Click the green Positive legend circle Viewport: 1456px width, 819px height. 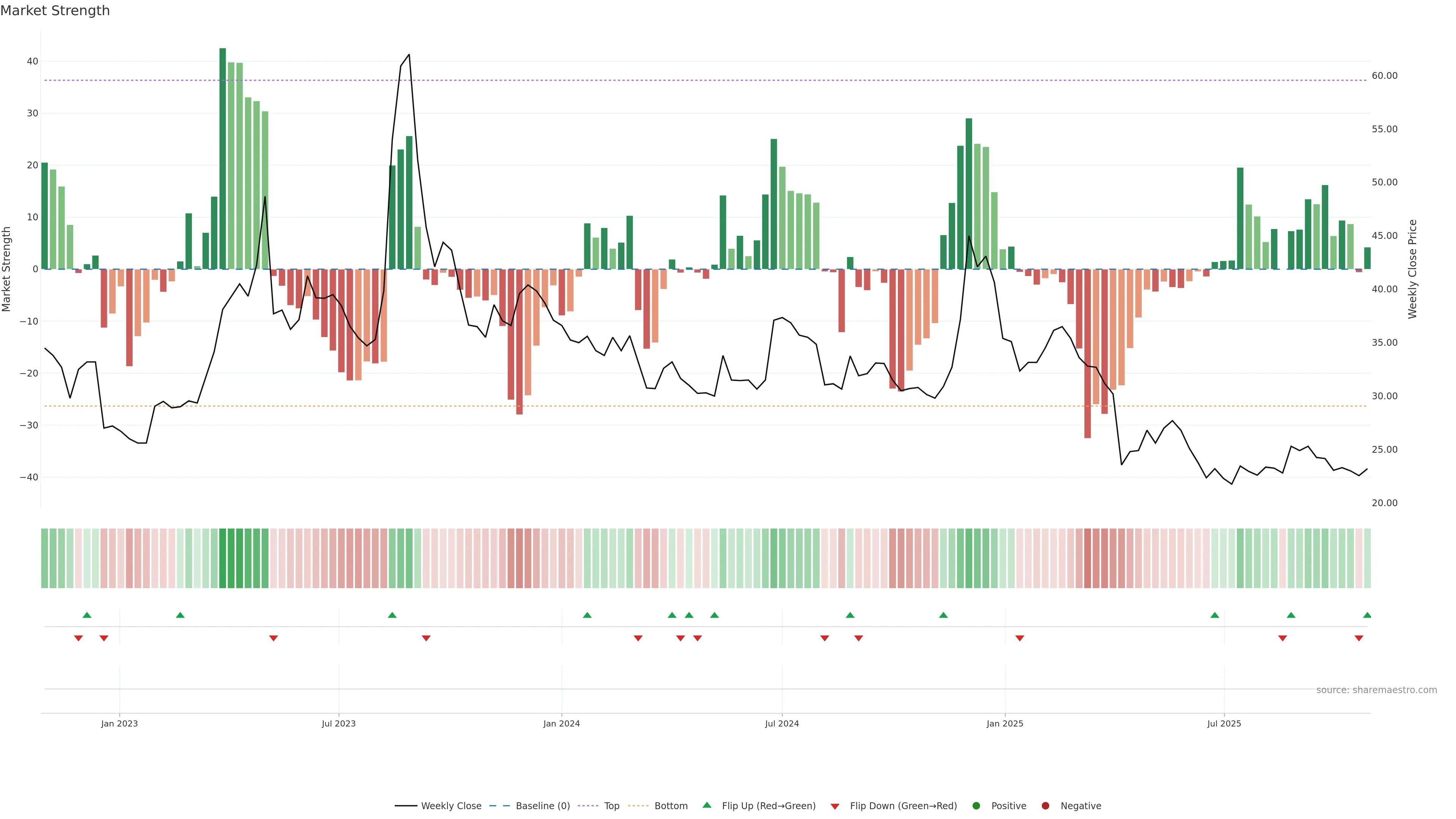pyautogui.click(x=976, y=806)
